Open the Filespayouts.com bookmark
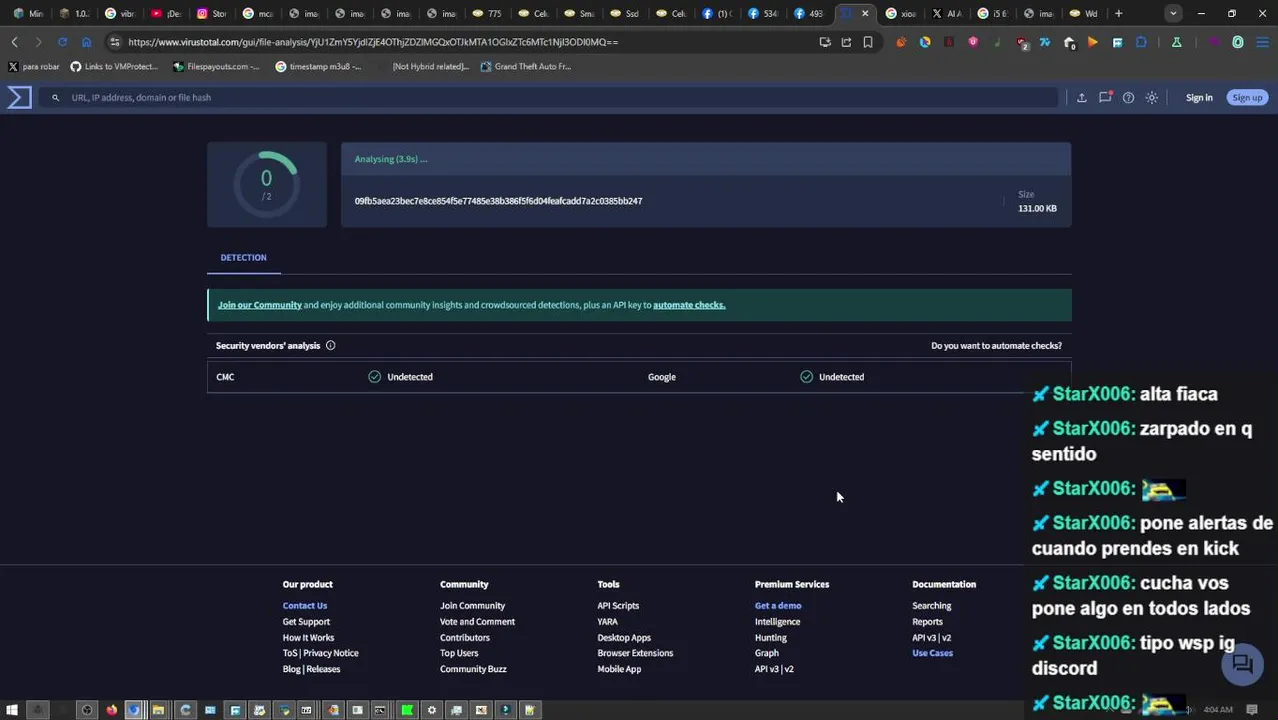This screenshot has width=1278, height=720. coord(216,67)
